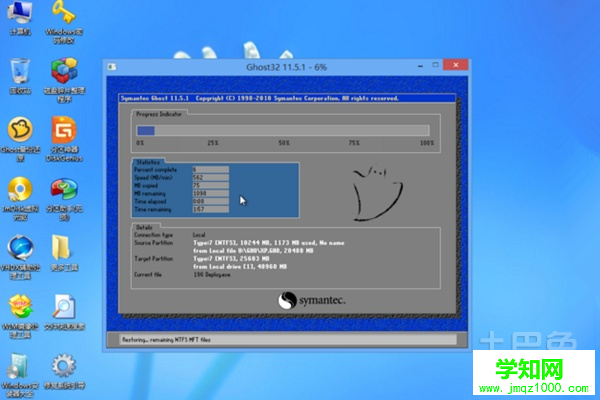Open the yellow folder of more tools
Image resolution: width=600 pixels, height=400 pixels.
[x=64, y=253]
